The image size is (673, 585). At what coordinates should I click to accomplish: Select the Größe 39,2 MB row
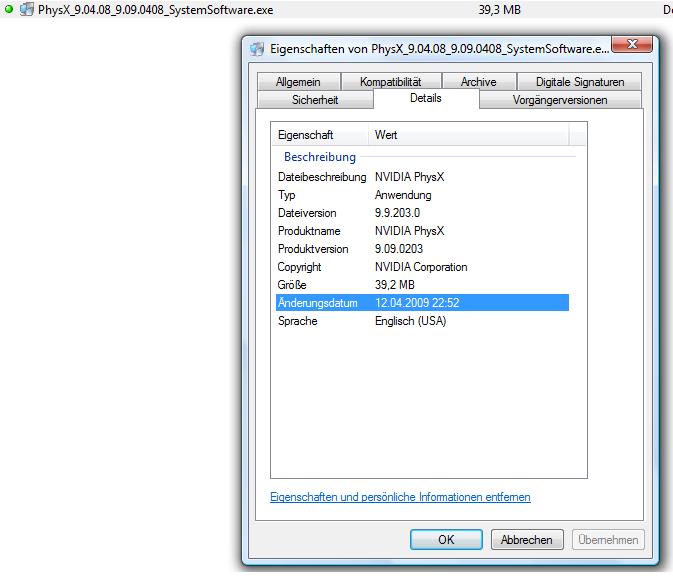(x=422, y=285)
